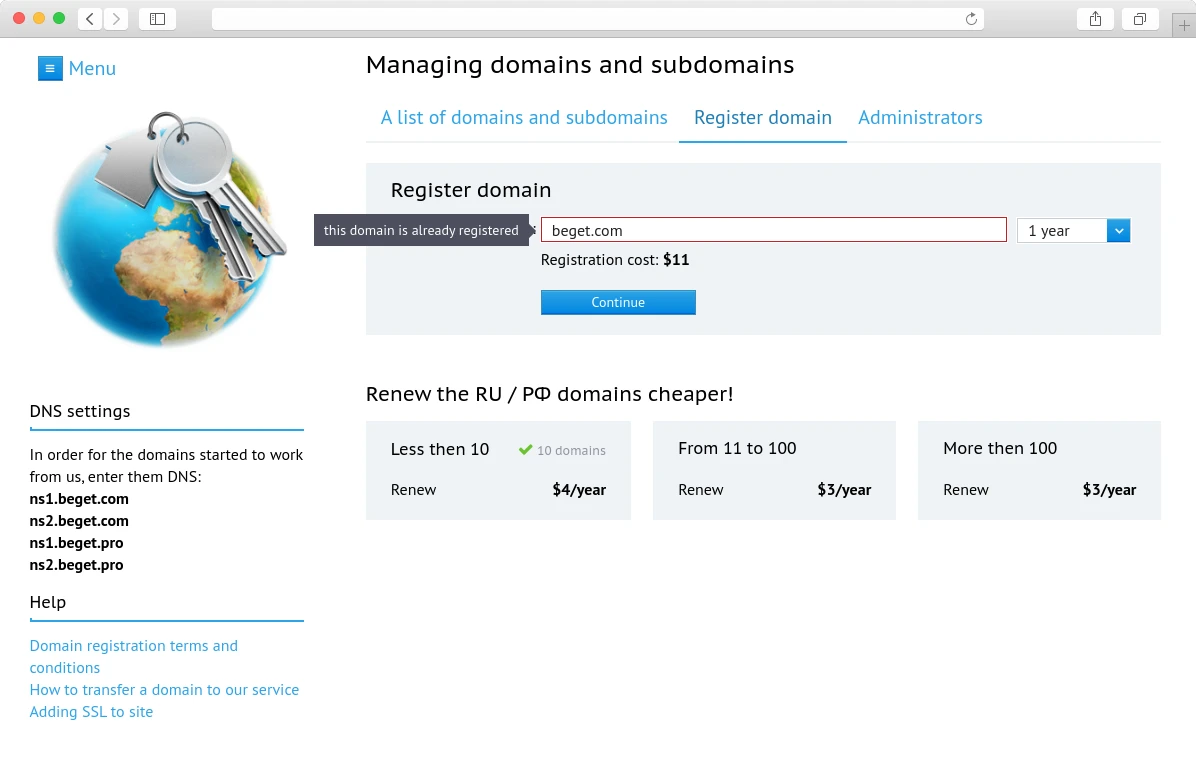Click the tooltip saying domain is already registered
The image size is (1196, 764).
[x=420, y=230]
